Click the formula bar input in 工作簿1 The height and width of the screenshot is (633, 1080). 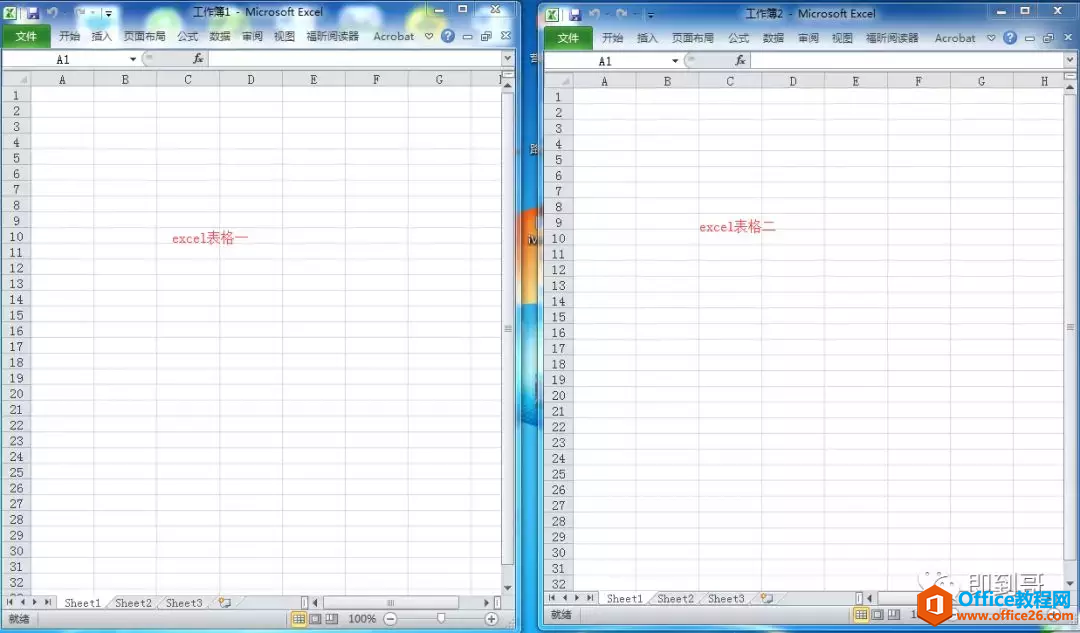(355, 59)
